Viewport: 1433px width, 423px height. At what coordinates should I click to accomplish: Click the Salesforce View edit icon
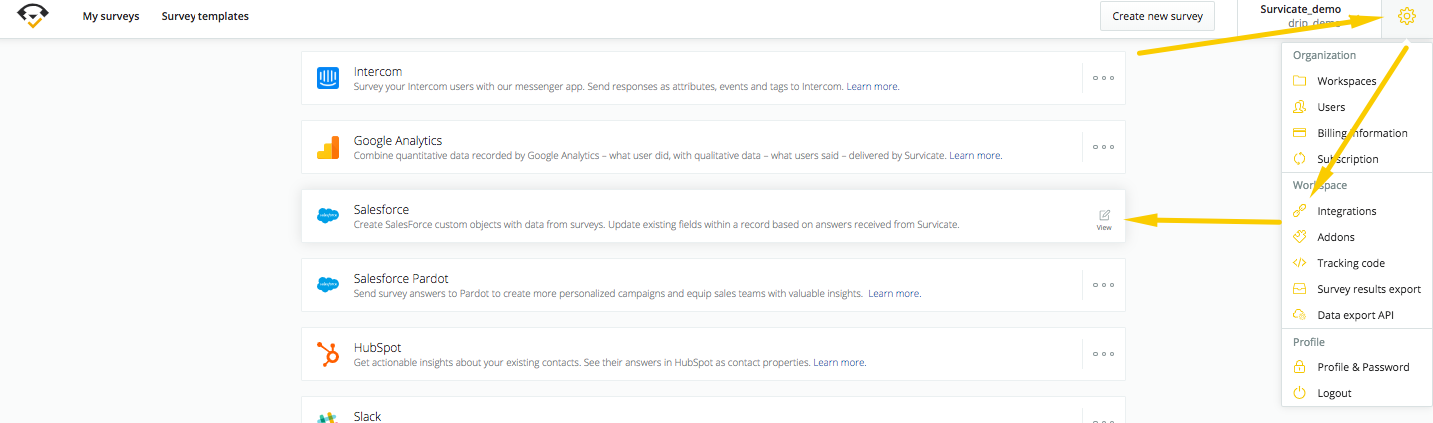click(1104, 215)
